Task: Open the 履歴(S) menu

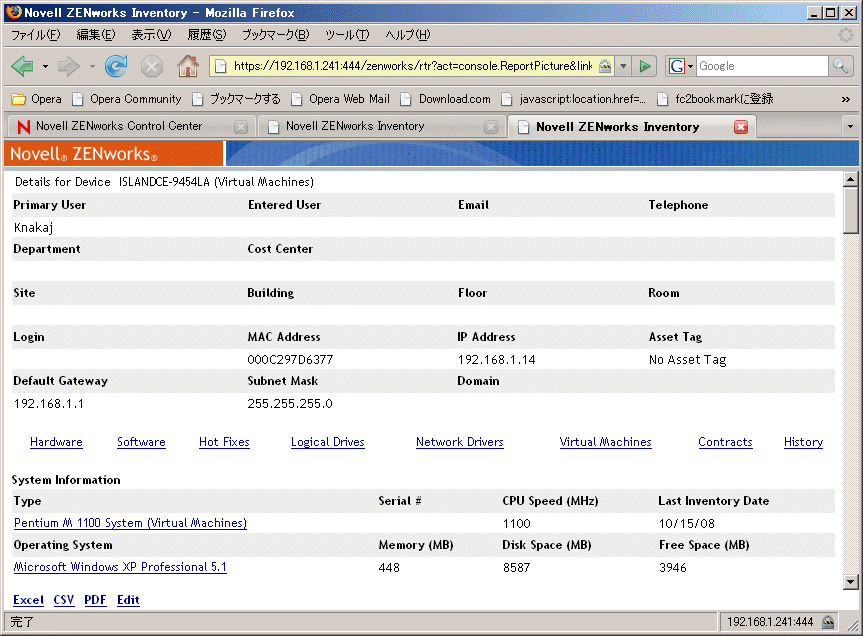Action: (206, 35)
